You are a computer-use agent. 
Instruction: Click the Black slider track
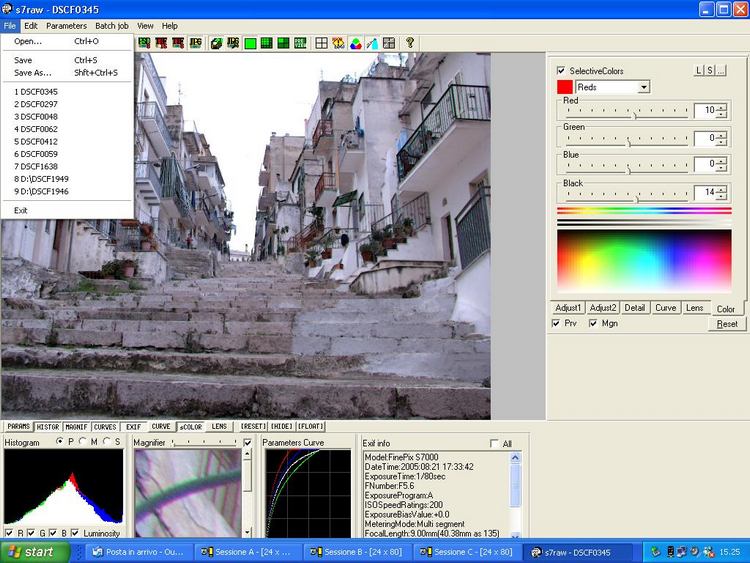coord(600,200)
